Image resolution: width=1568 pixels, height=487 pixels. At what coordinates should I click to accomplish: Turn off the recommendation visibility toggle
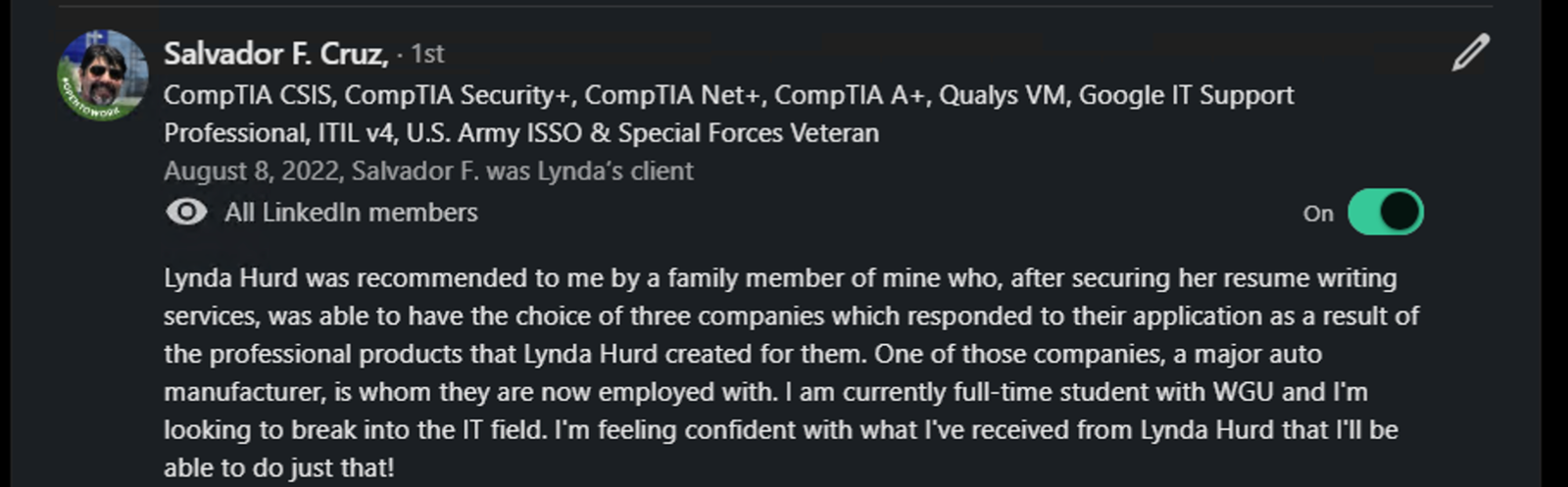click(1385, 212)
